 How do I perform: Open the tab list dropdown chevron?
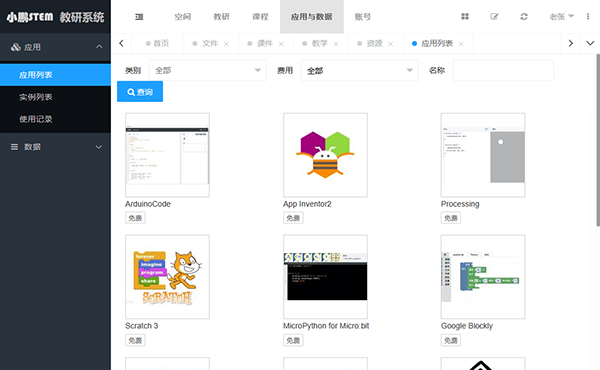pyautogui.click(x=590, y=43)
